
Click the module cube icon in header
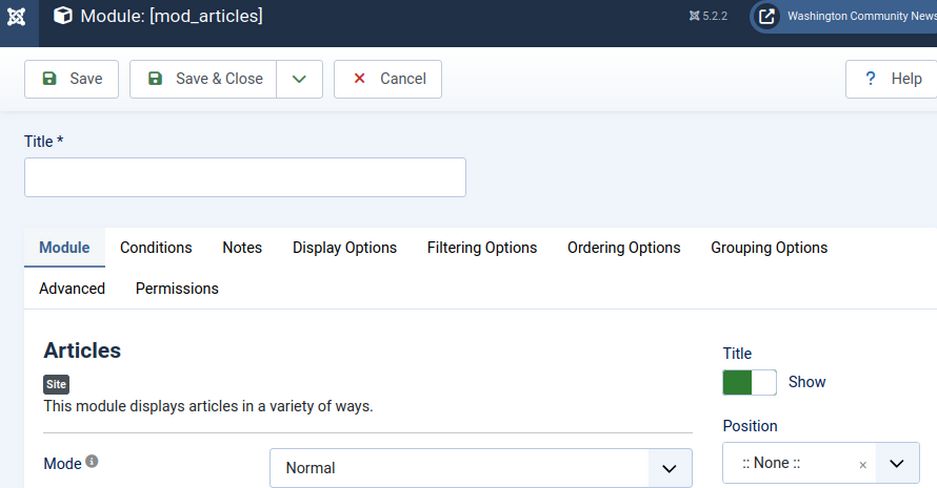click(63, 16)
